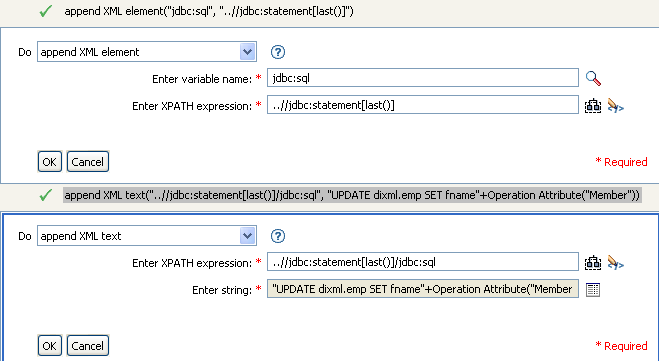
Task: Expand the append XML element Do dropdown
Action: pos(248,52)
